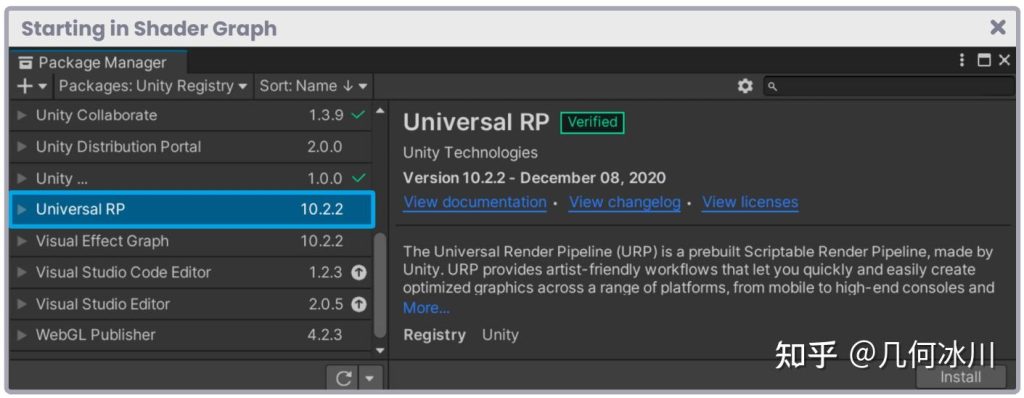This screenshot has width=1024, height=398.
Task: Select the Package Manager tab
Action: [98, 63]
